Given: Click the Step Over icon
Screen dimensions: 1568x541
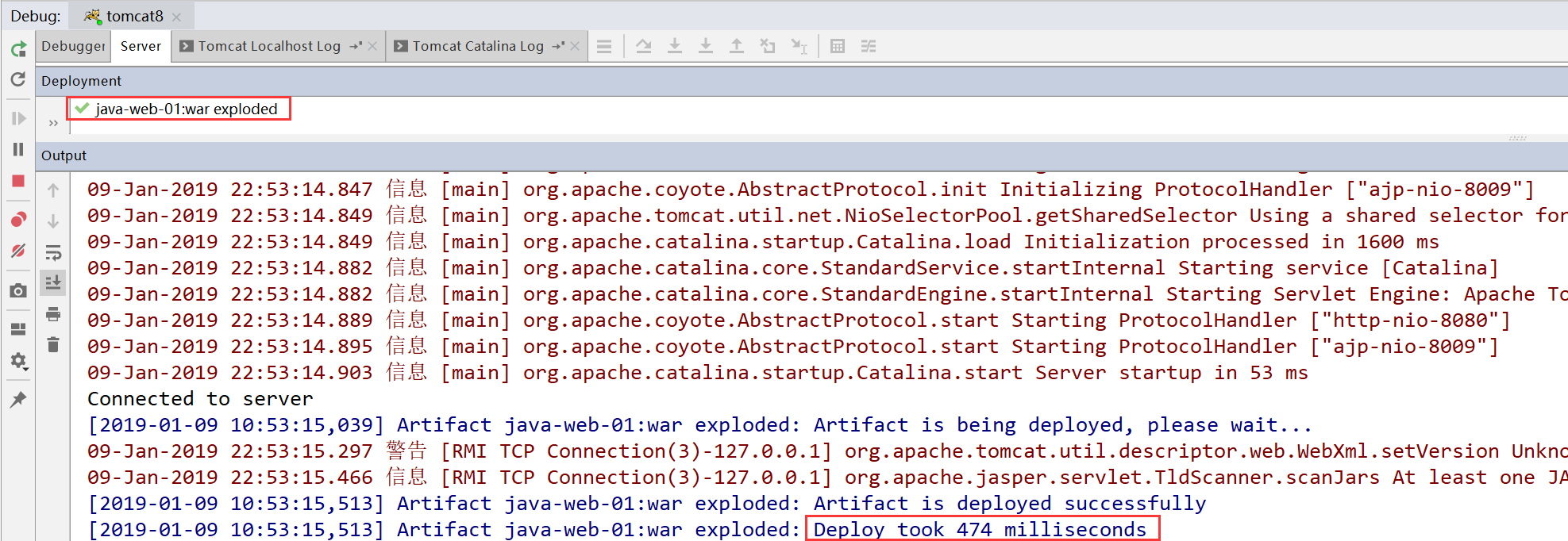Looking at the screenshot, I should [644, 46].
